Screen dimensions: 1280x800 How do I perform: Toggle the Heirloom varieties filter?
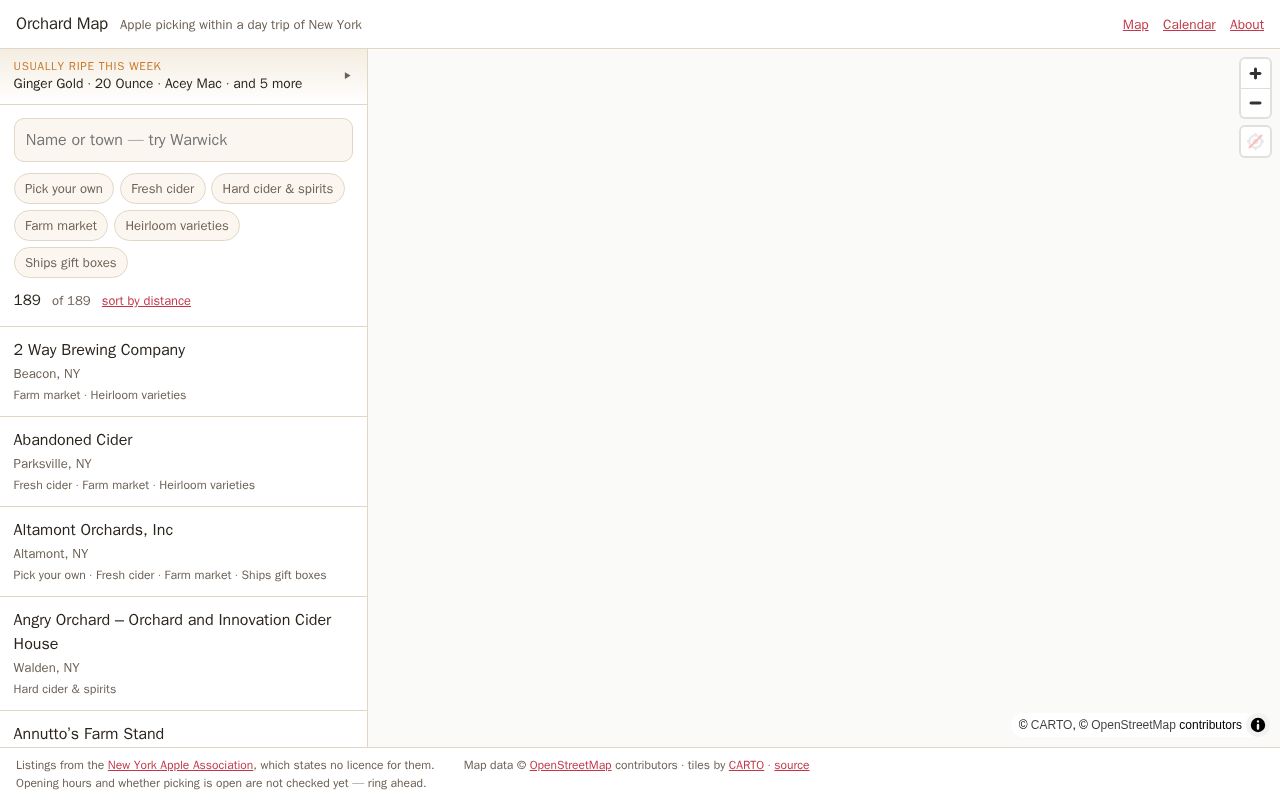pyautogui.click(x=177, y=226)
